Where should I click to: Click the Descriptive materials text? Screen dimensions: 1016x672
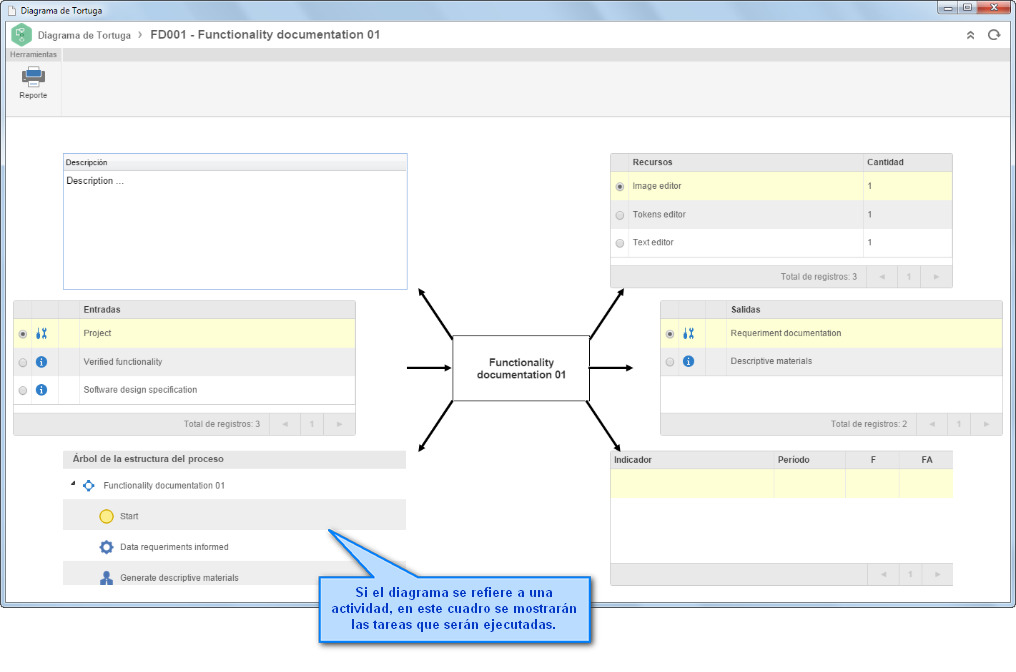[771, 361]
